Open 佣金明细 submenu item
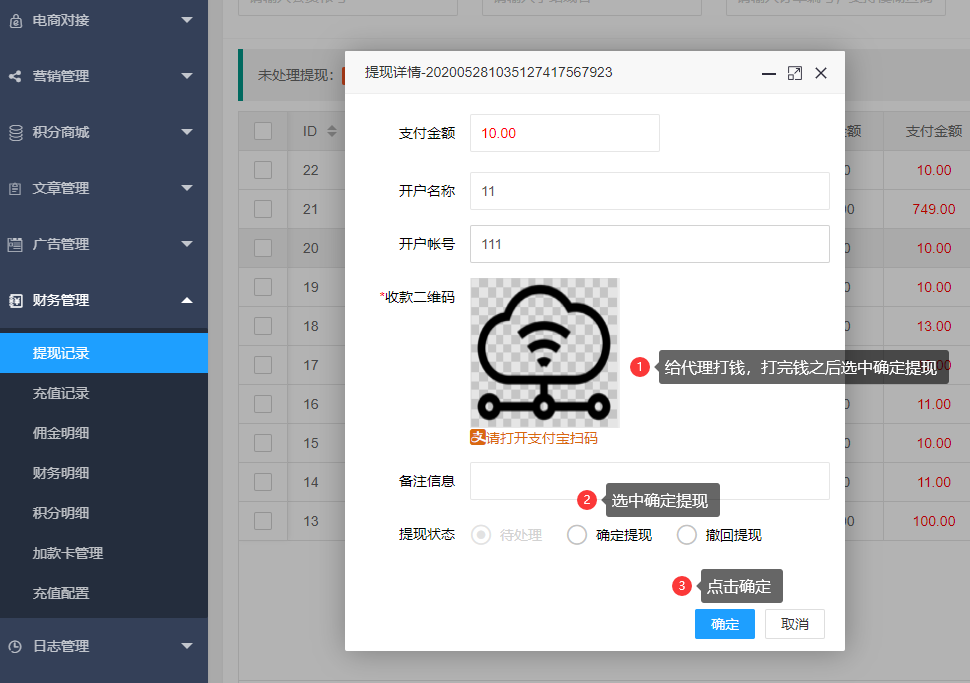Image resolution: width=970 pixels, height=683 pixels. pyautogui.click(x=104, y=433)
